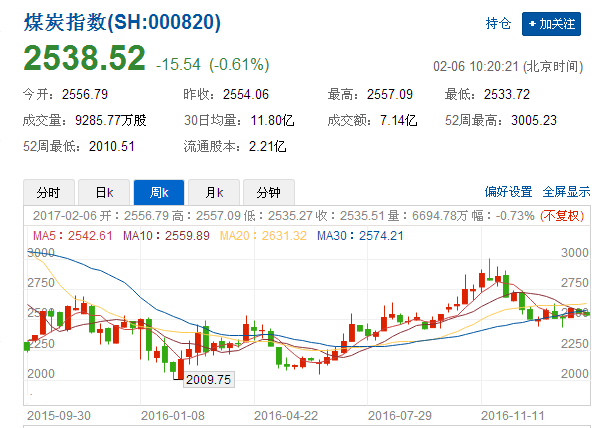Switch to the 月k monthly chart tab
Screen dimensions: 612x428
214,192
